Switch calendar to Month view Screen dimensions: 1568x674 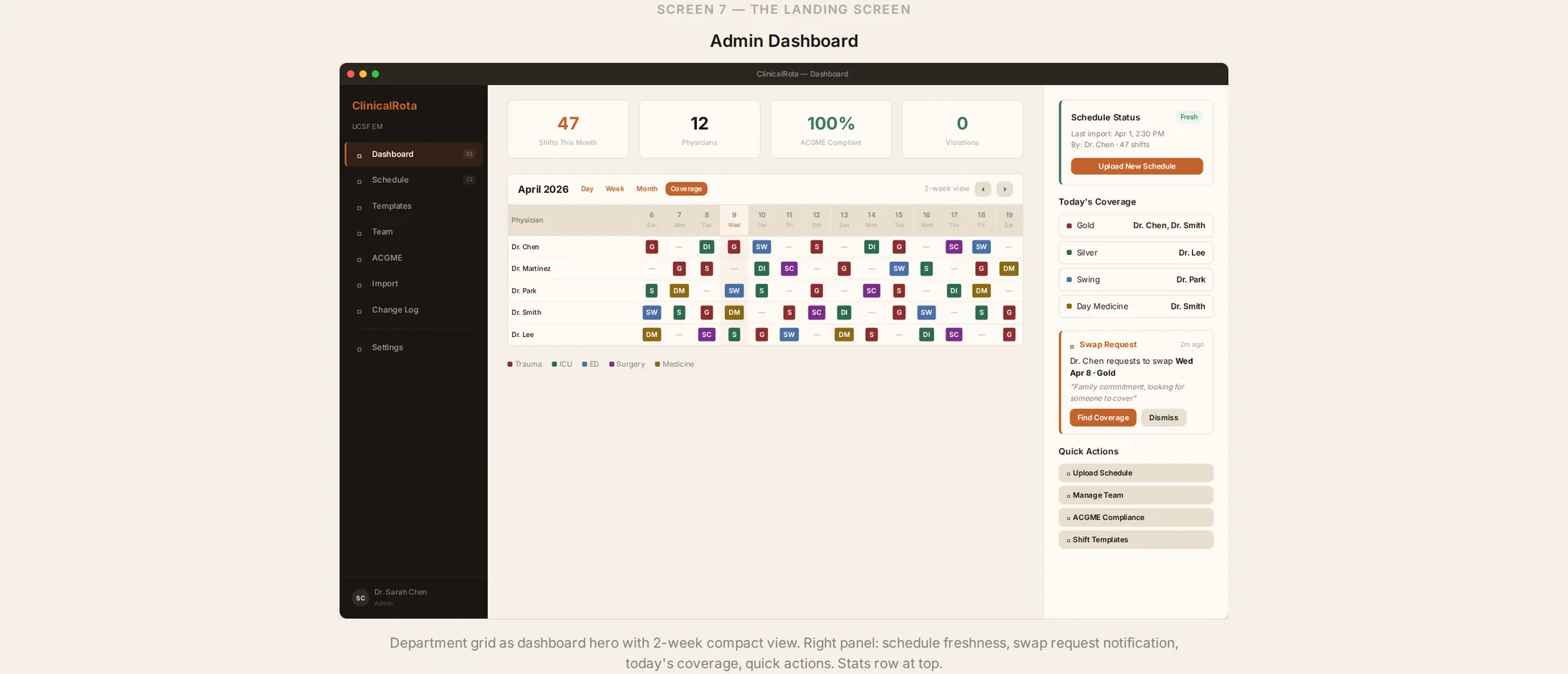point(646,189)
